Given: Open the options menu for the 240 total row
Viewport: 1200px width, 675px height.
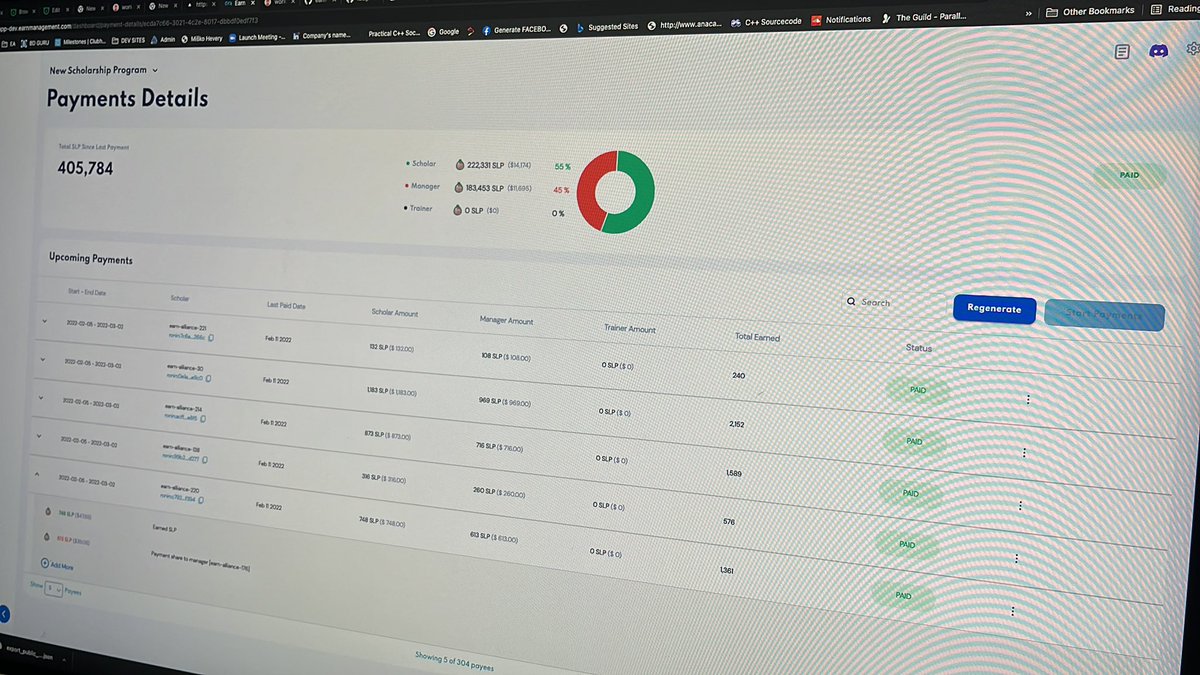Looking at the screenshot, I should 1028,400.
